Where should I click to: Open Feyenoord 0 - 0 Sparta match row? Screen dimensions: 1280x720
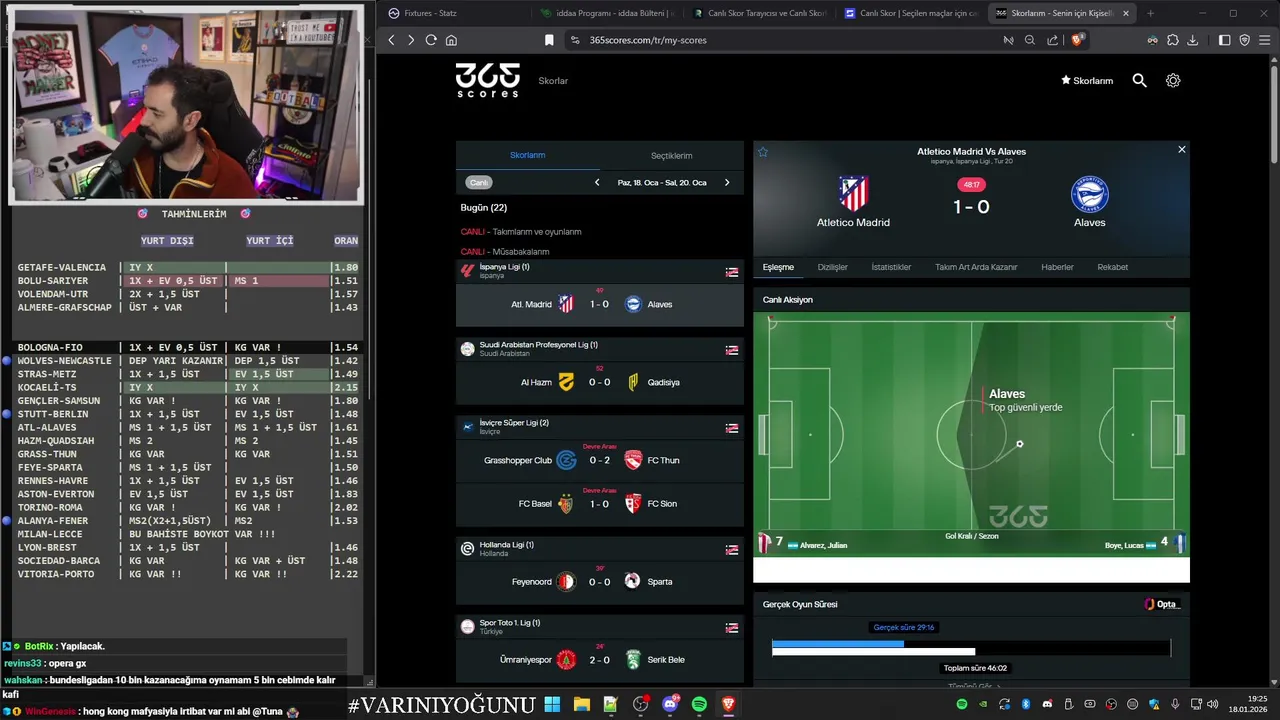point(600,581)
